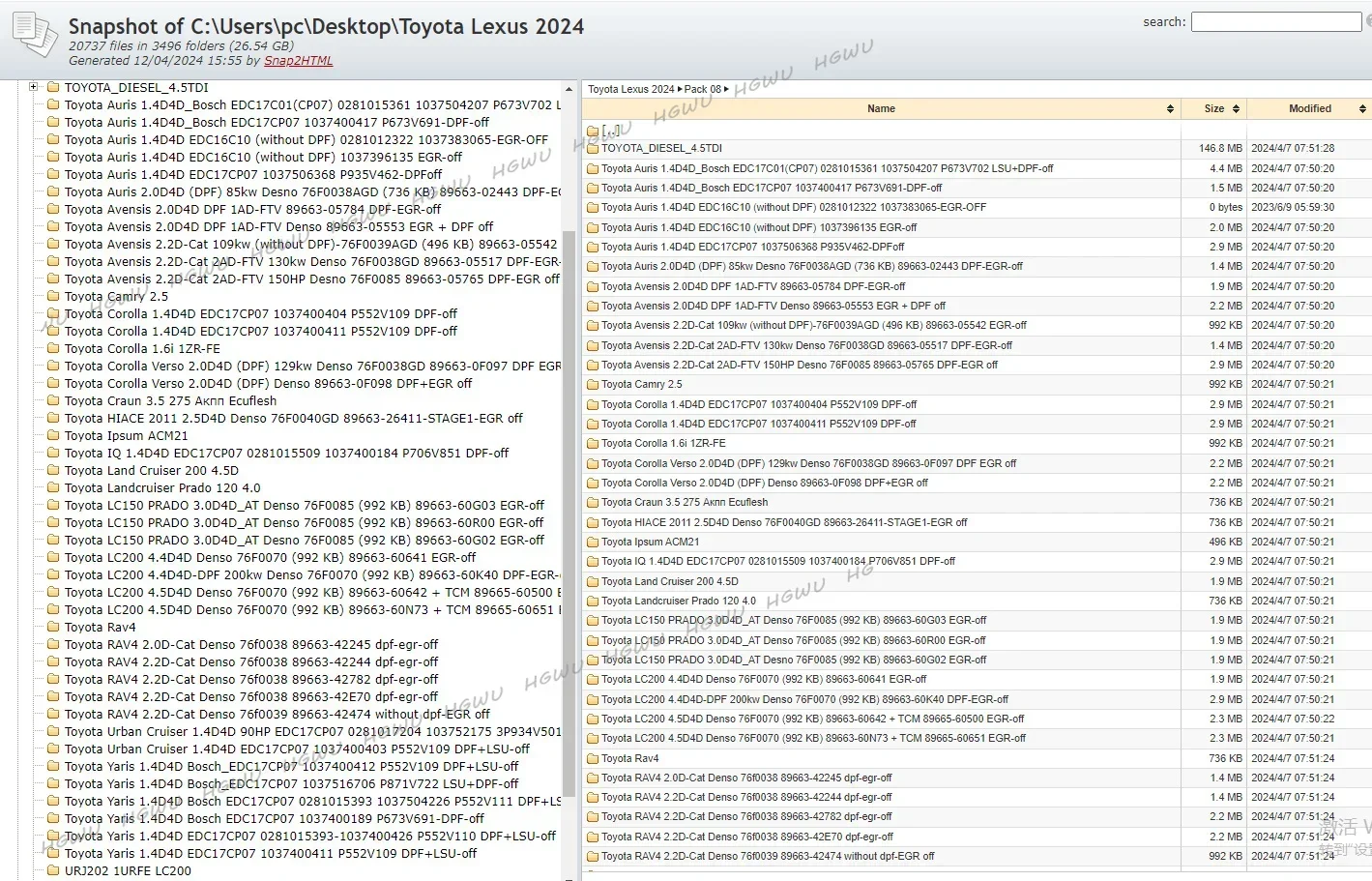1372x881 pixels.
Task: Click folder icon of Toyota IQ 1.4D4D row in list
Action: 593,562
